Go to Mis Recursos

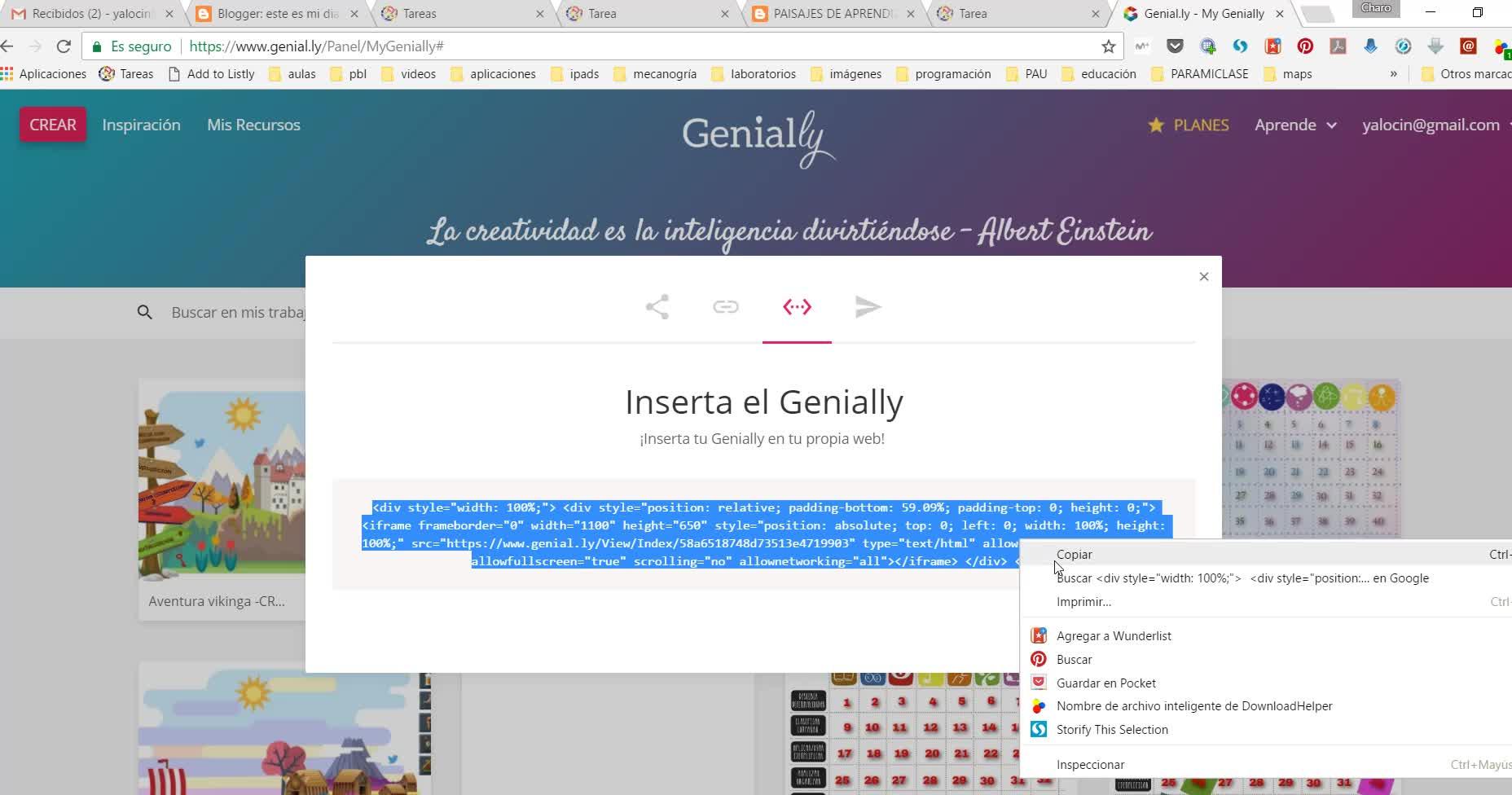(253, 125)
